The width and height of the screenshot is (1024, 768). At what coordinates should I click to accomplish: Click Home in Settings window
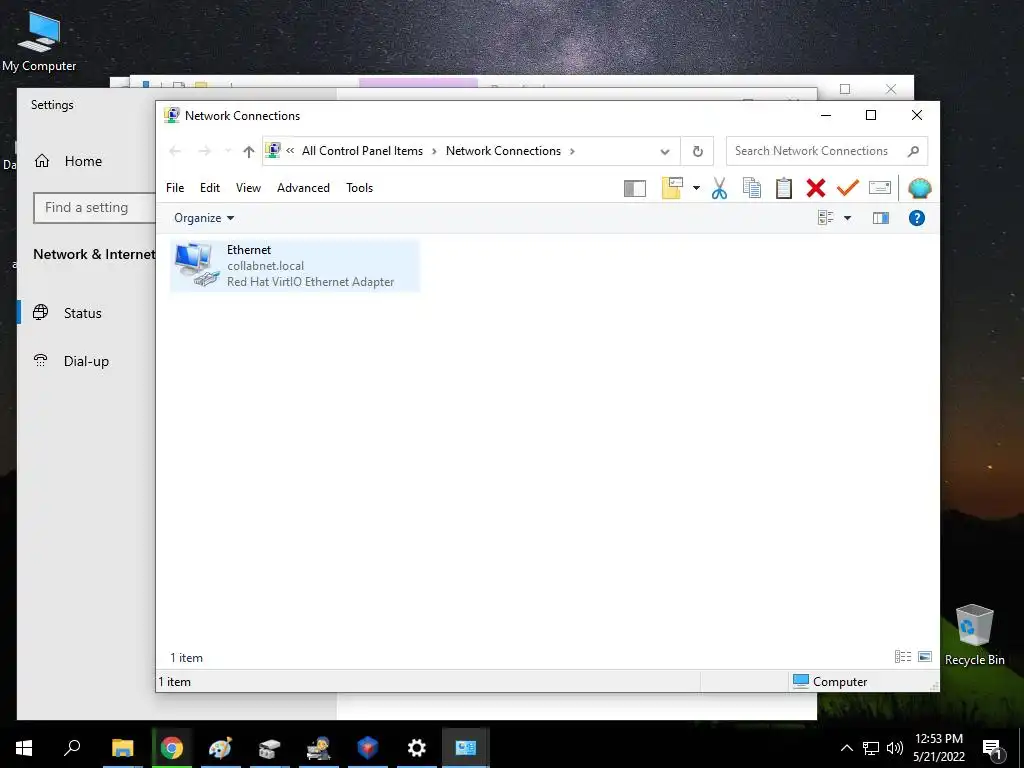click(x=83, y=161)
